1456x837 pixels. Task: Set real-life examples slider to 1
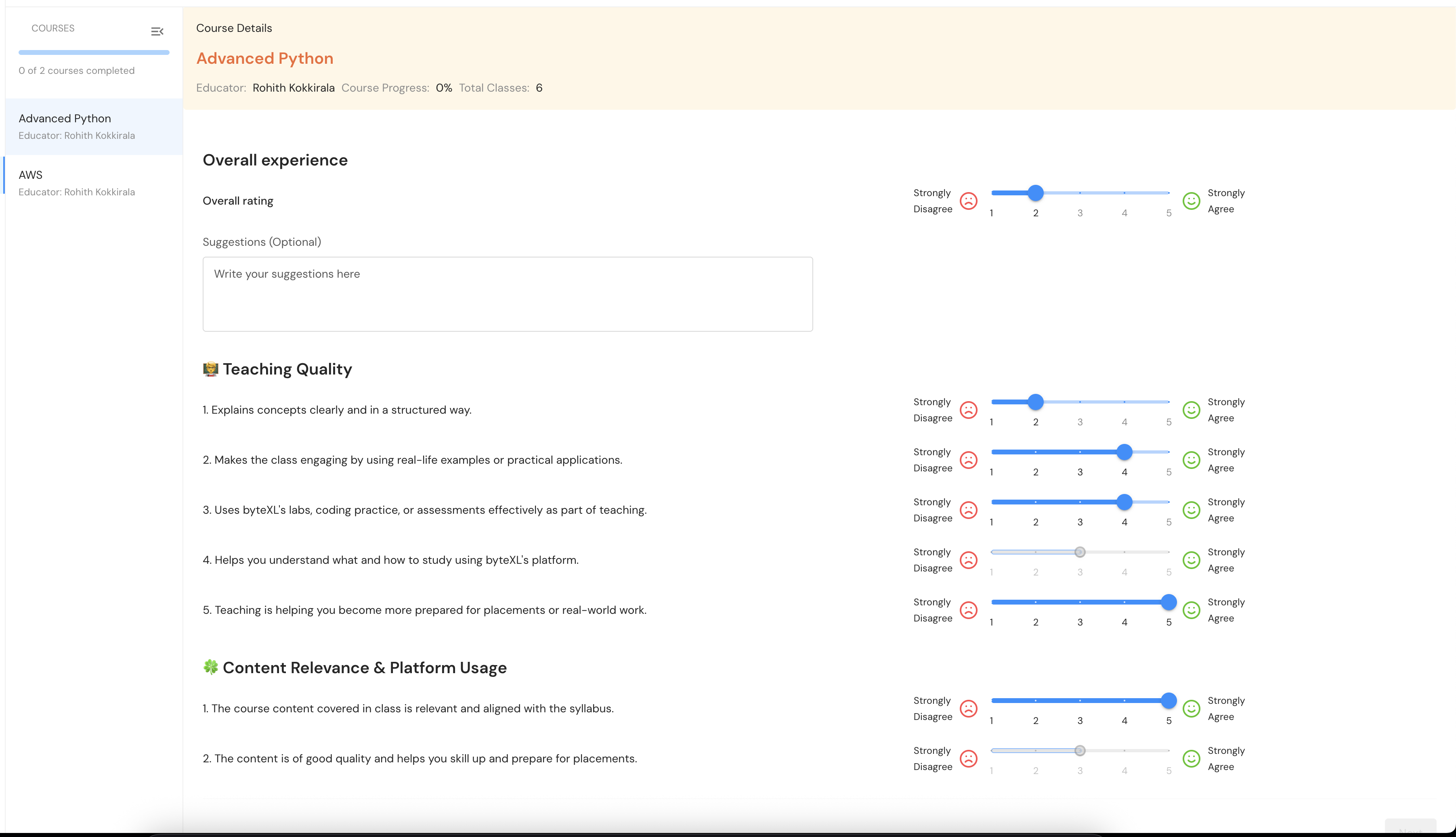click(x=992, y=452)
